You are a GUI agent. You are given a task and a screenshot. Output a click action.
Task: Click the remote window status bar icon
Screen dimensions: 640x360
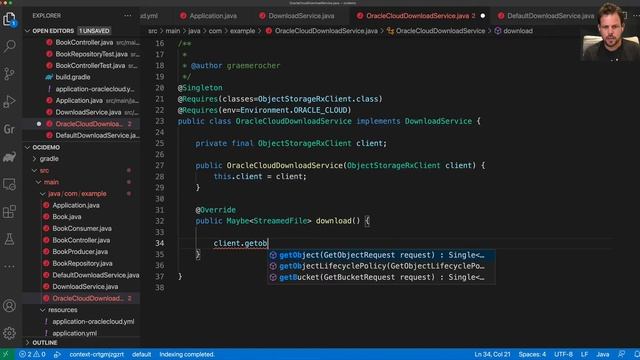6,354
